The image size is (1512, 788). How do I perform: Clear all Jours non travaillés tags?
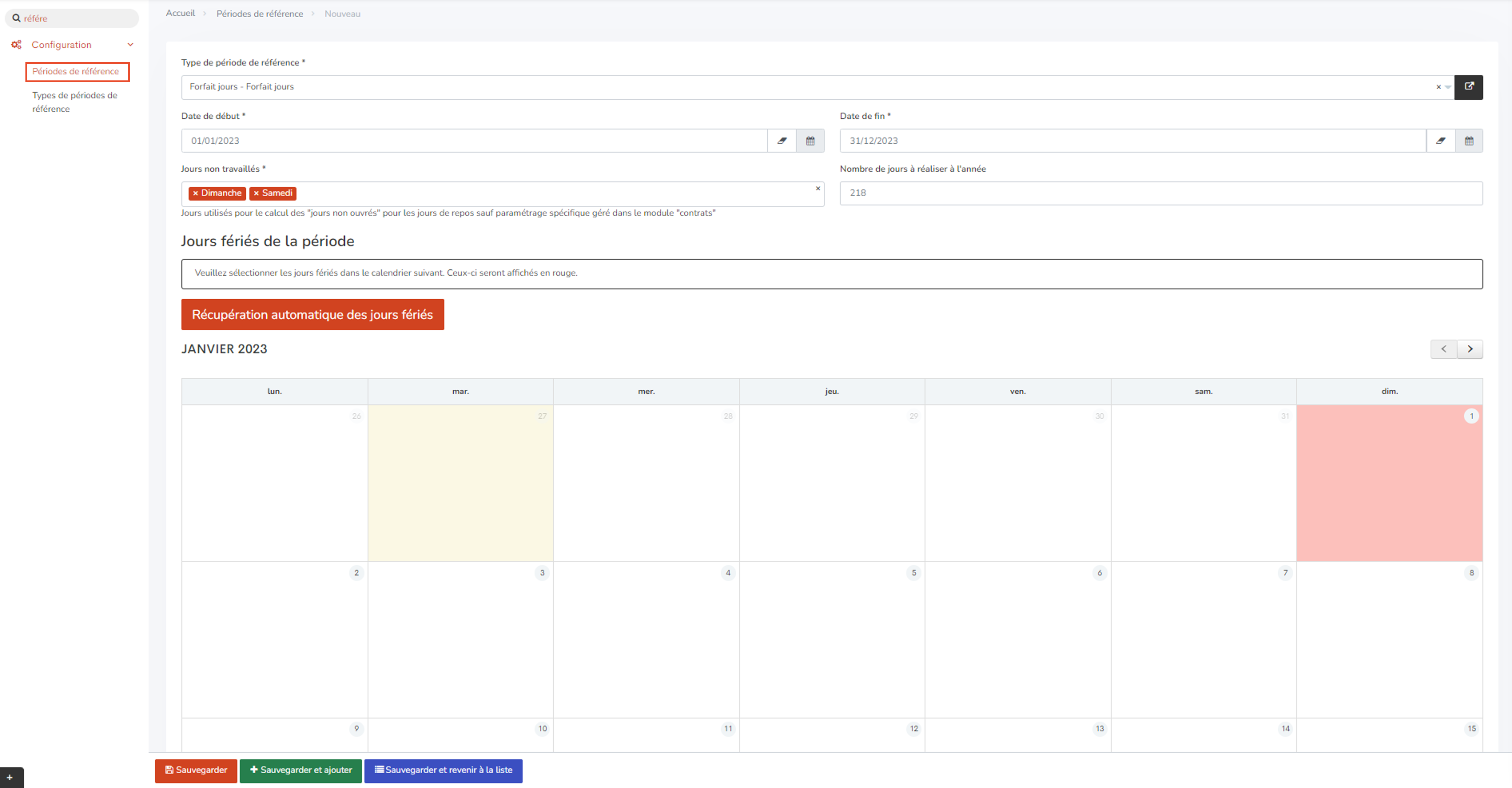click(x=818, y=188)
